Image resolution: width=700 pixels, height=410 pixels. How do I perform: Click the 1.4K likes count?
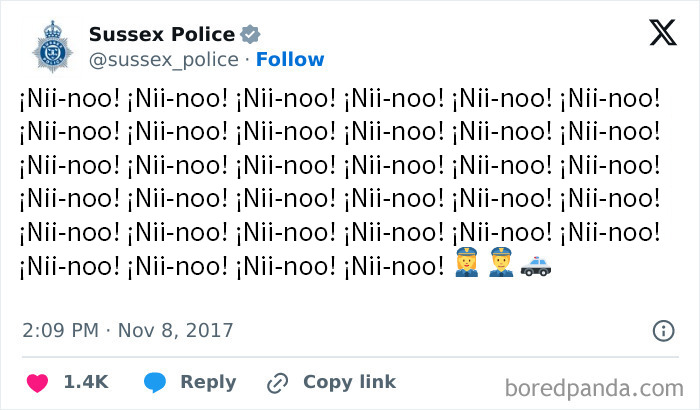[x=85, y=382]
